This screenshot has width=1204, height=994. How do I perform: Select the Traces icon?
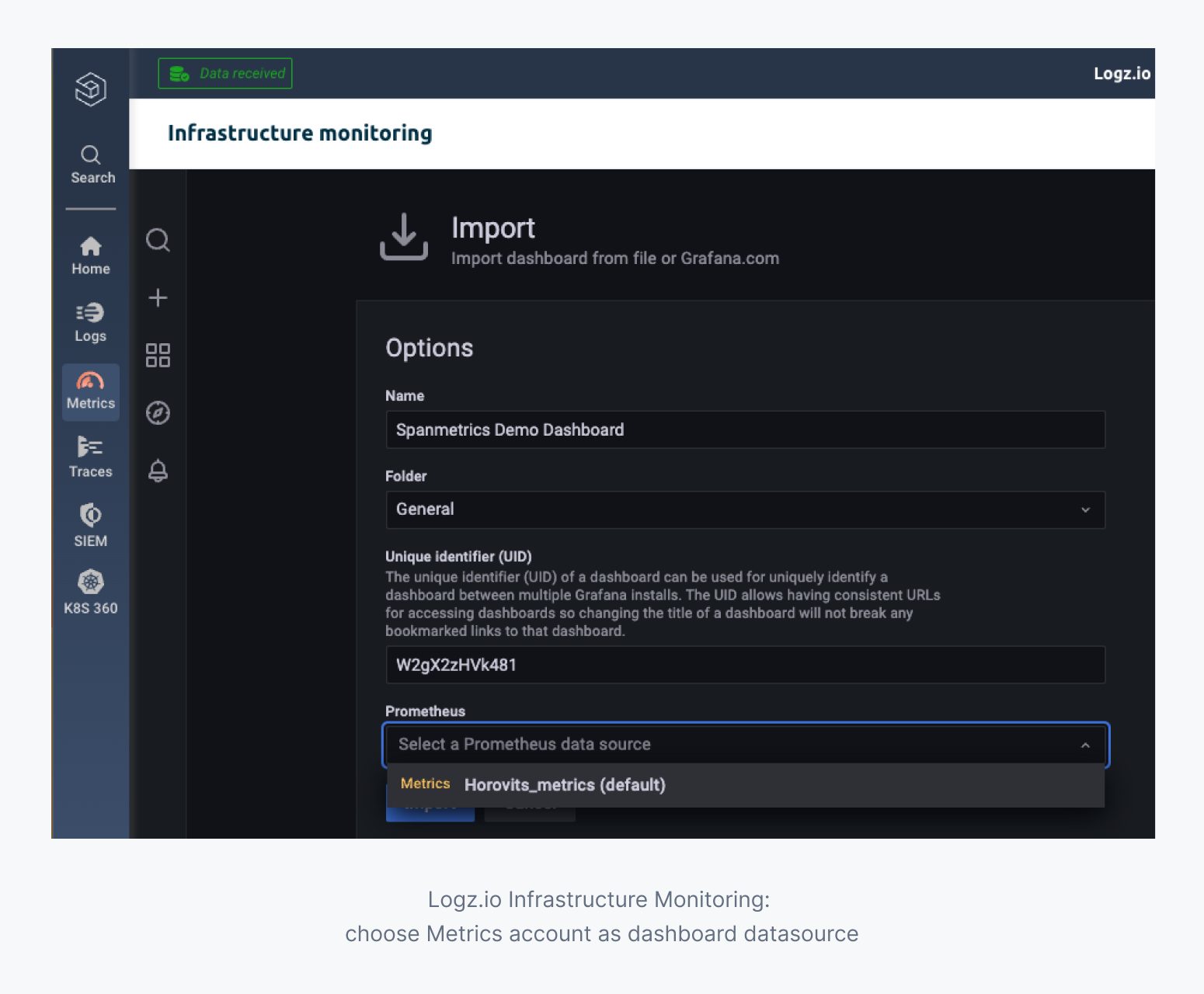coord(90,457)
